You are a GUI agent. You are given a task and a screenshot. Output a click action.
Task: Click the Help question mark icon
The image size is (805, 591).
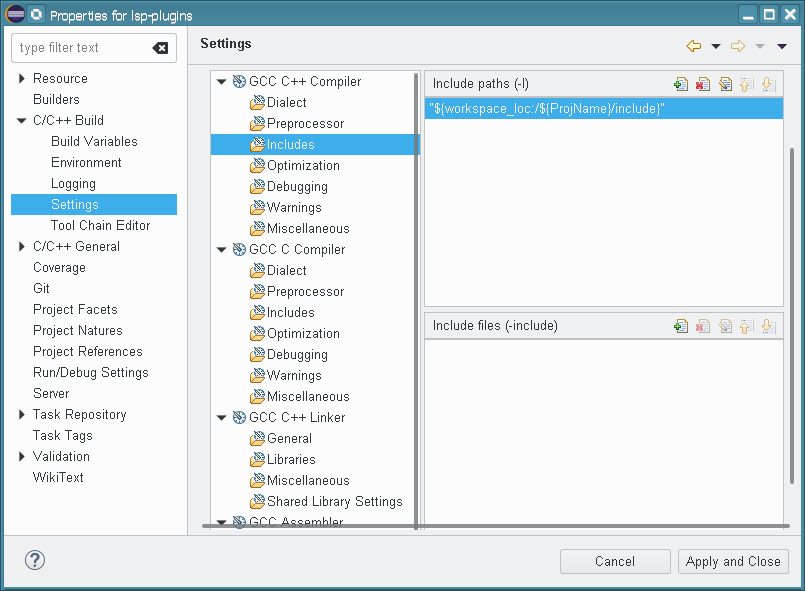coord(35,560)
